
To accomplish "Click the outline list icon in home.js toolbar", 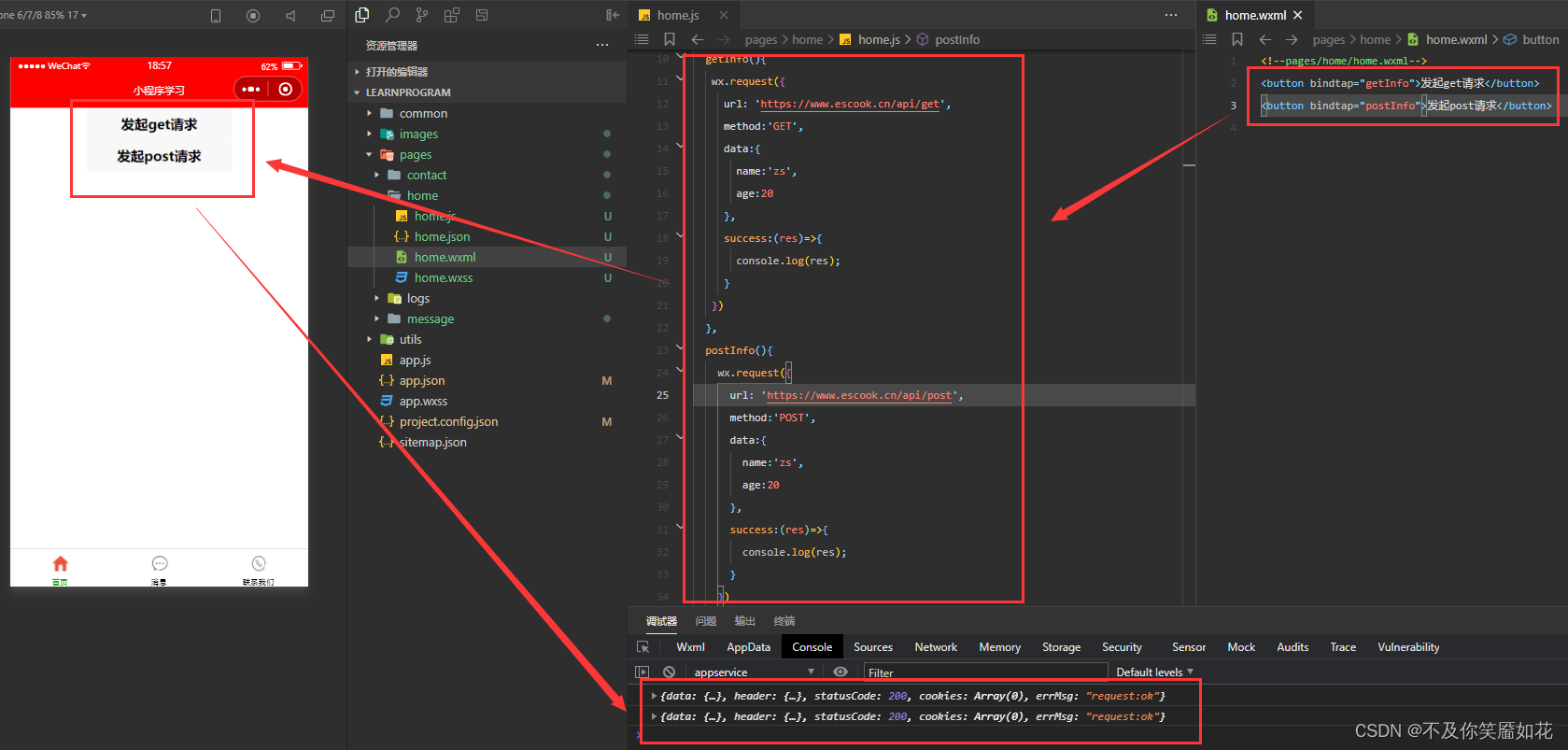I will (x=642, y=39).
